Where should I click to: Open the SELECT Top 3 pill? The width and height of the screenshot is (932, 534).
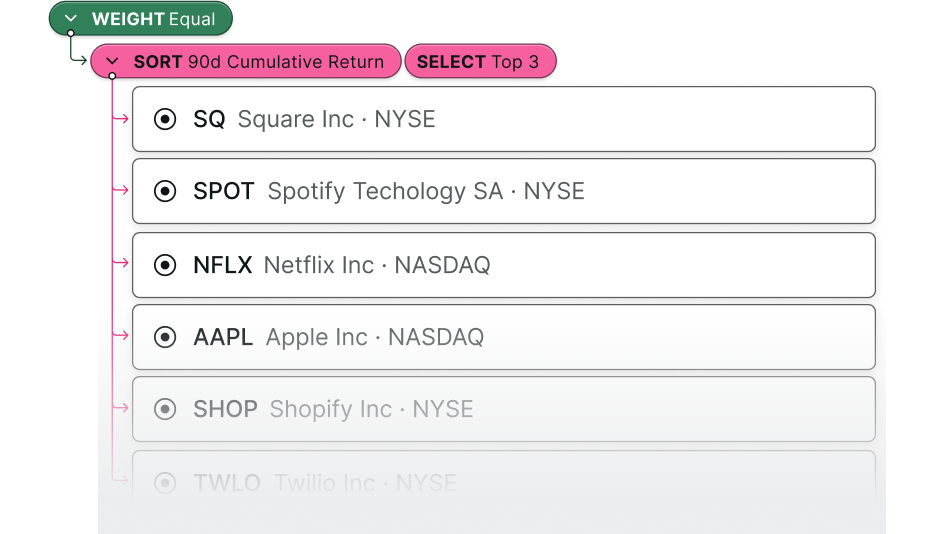(478, 62)
